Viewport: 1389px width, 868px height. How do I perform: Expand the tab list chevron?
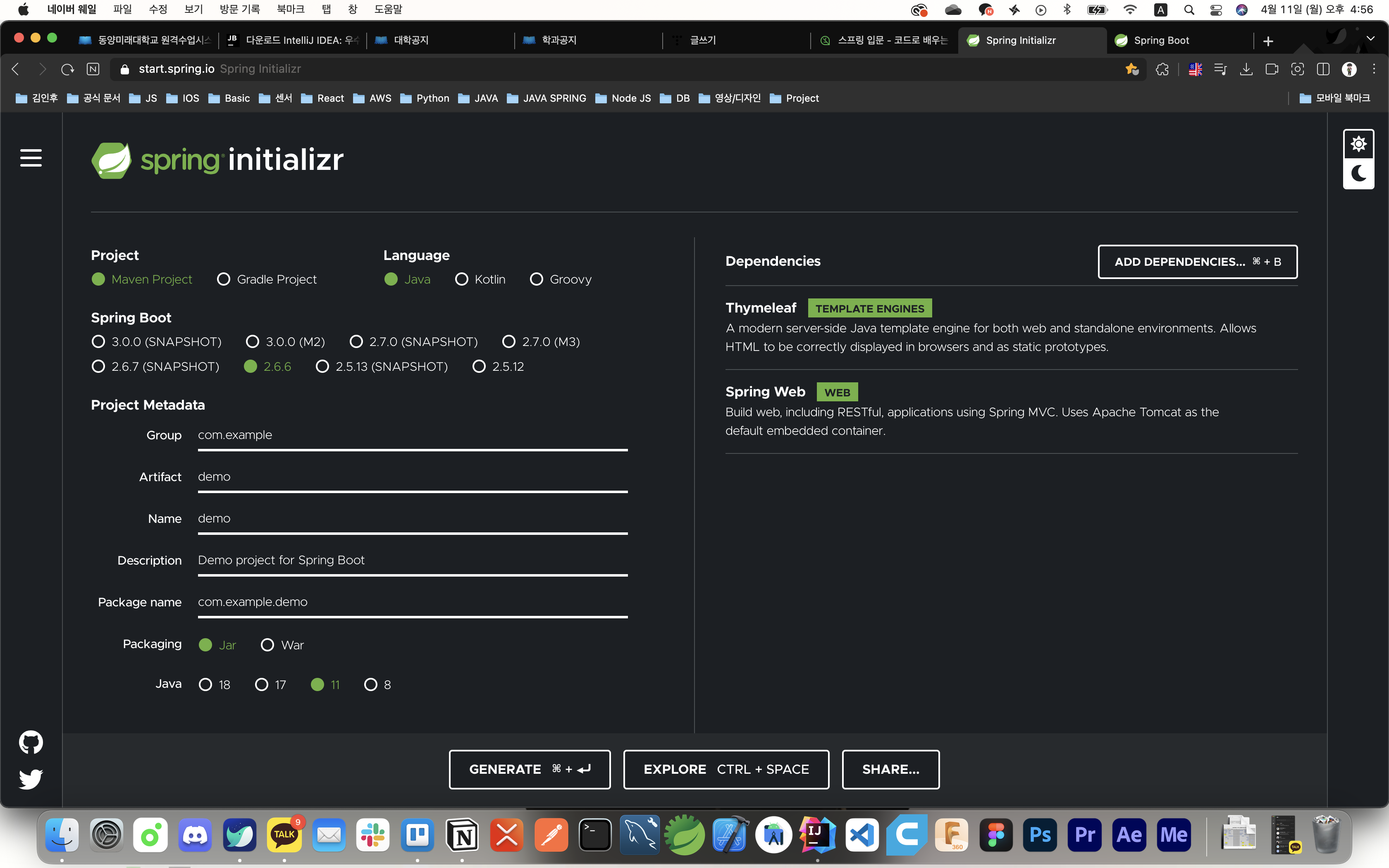point(1370,39)
